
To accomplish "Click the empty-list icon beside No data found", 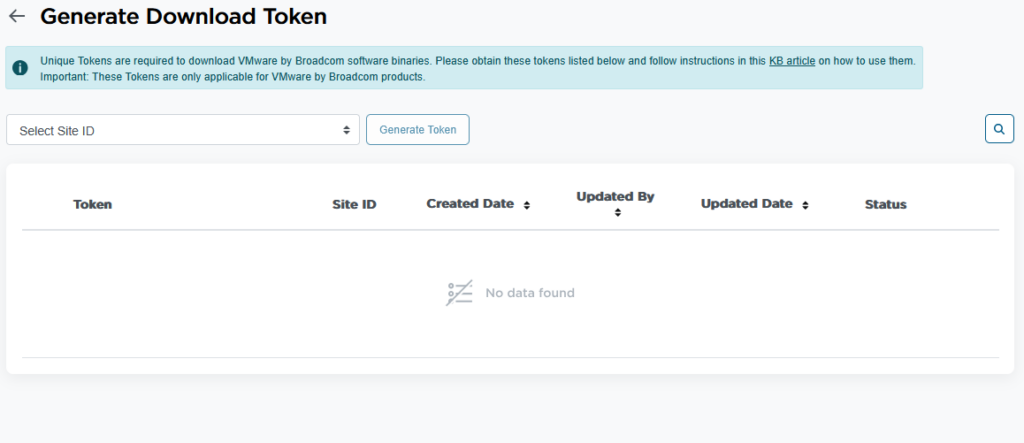I will click(458, 293).
